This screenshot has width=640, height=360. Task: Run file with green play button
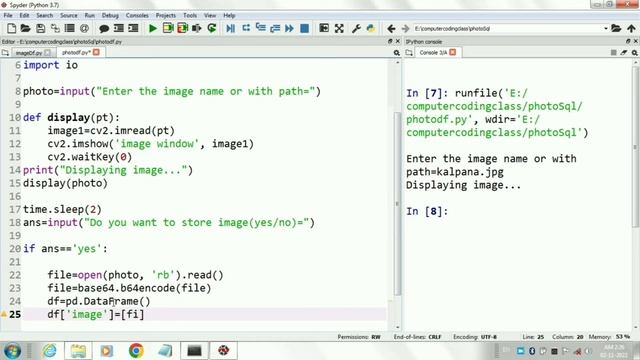[x=153, y=28]
